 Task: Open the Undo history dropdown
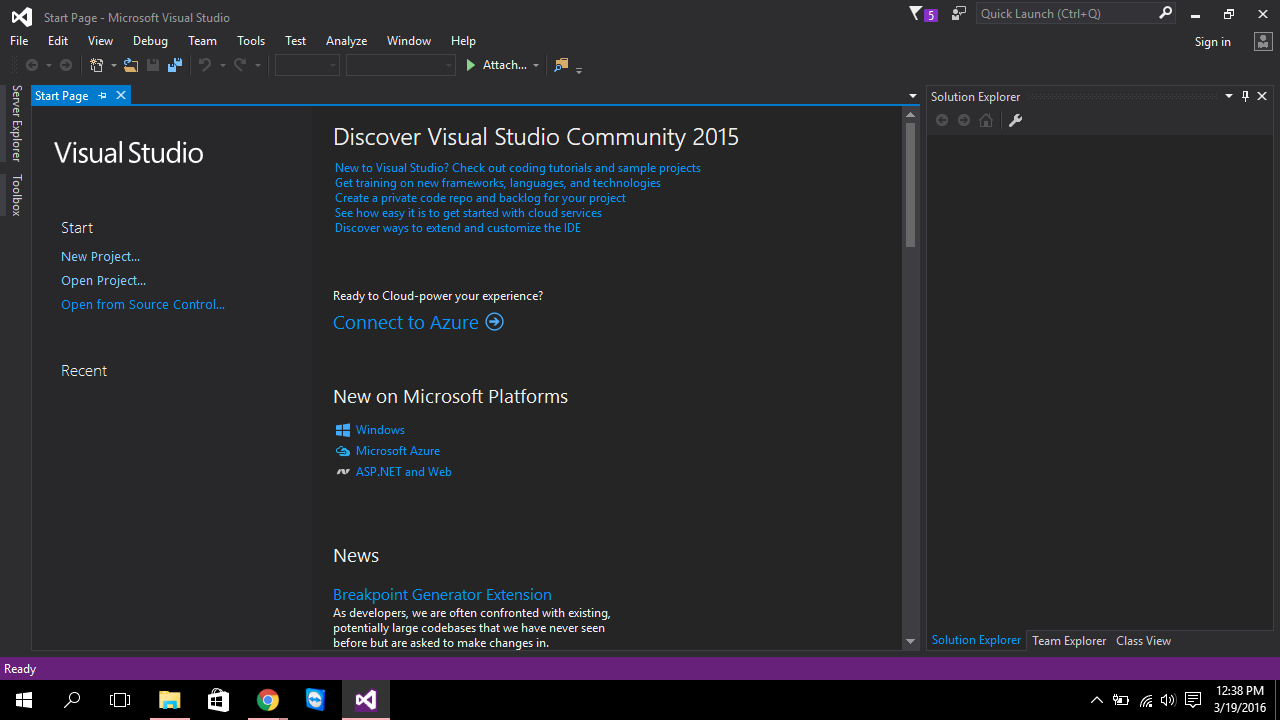tap(221, 64)
